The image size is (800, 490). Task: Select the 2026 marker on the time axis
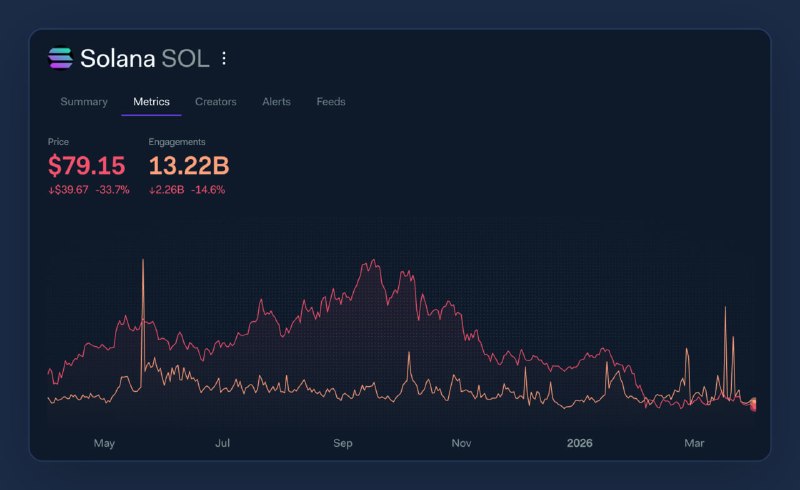click(580, 443)
